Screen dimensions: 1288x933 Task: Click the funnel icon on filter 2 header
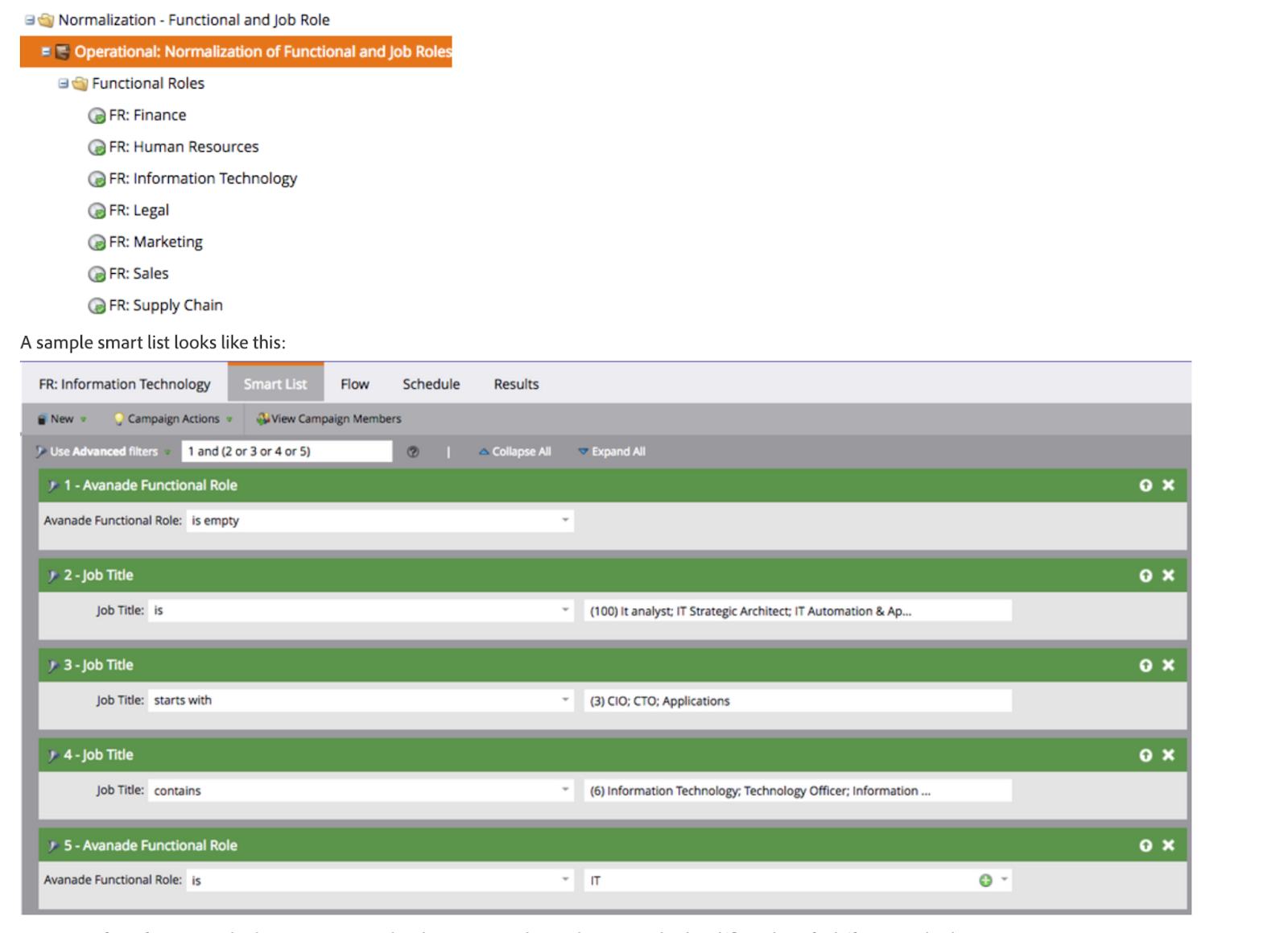pos(52,575)
